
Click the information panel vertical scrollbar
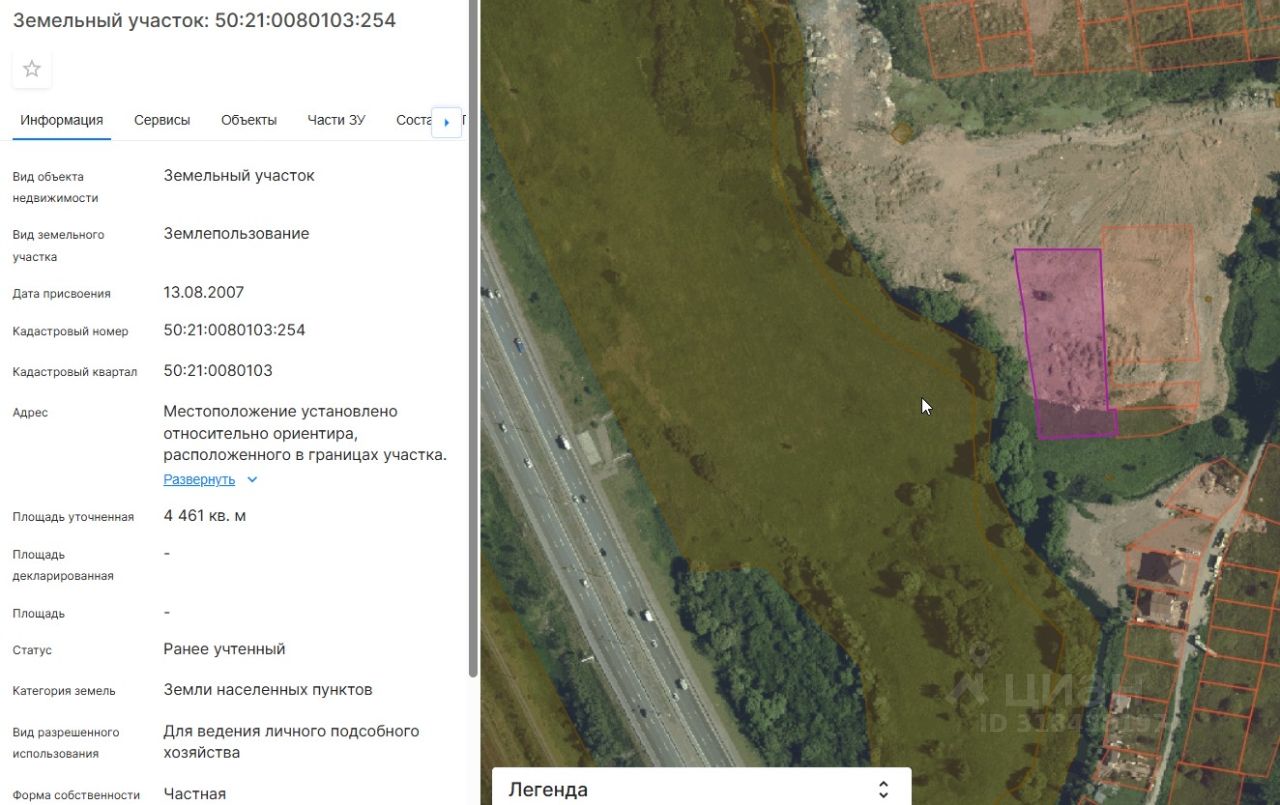tap(473, 340)
